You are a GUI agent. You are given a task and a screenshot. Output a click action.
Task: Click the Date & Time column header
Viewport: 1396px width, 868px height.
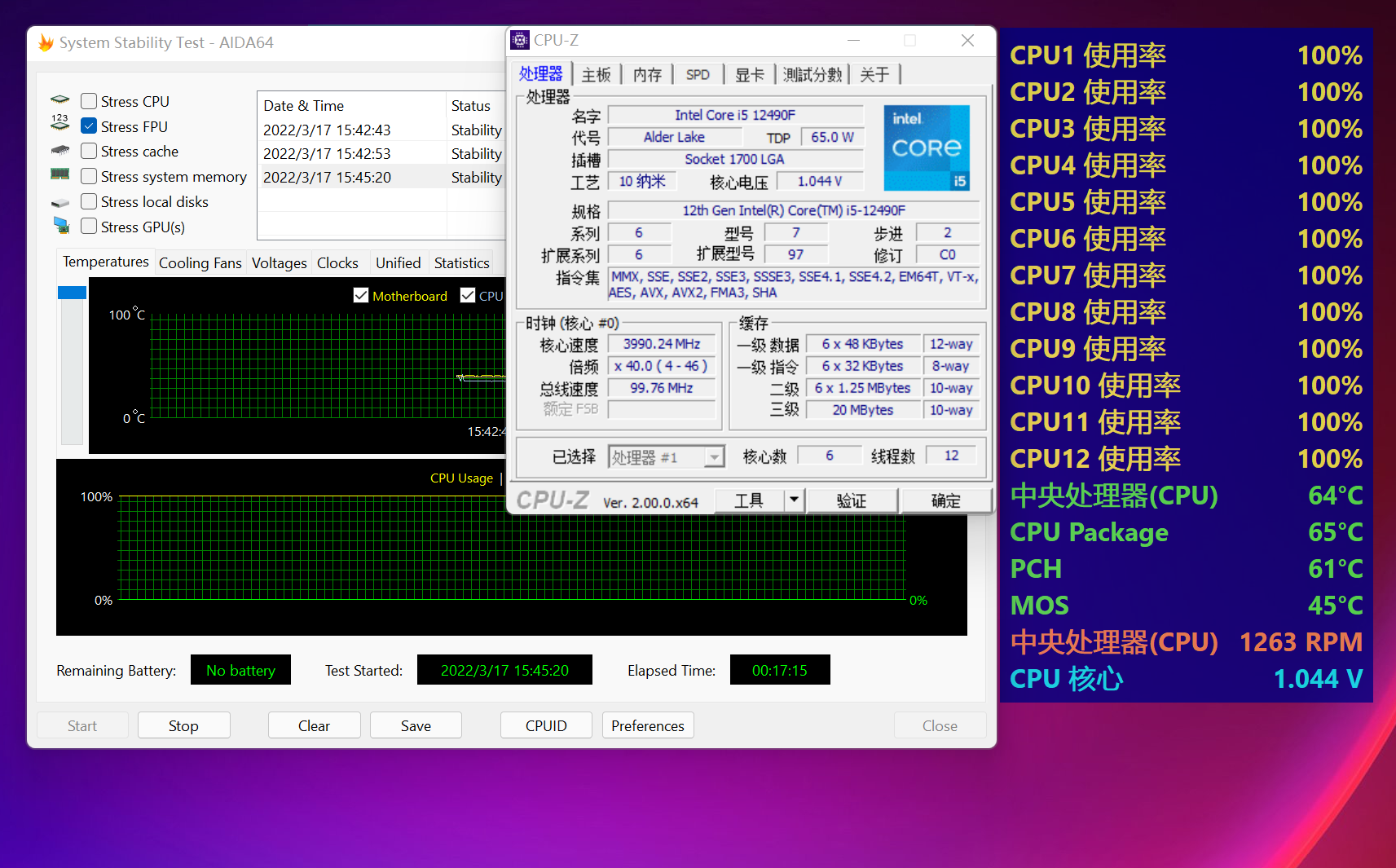tap(352, 105)
